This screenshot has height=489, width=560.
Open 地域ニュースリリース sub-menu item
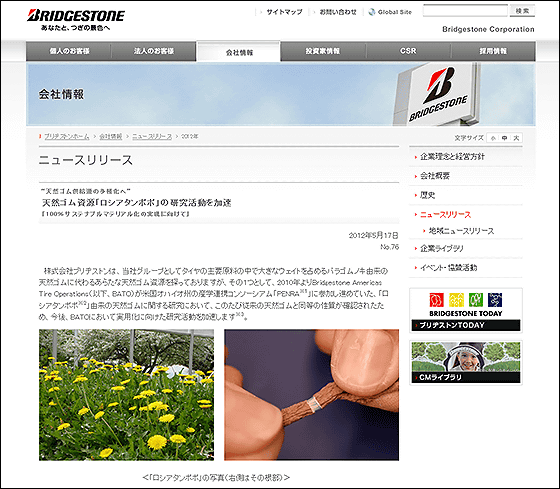[461, 231]
